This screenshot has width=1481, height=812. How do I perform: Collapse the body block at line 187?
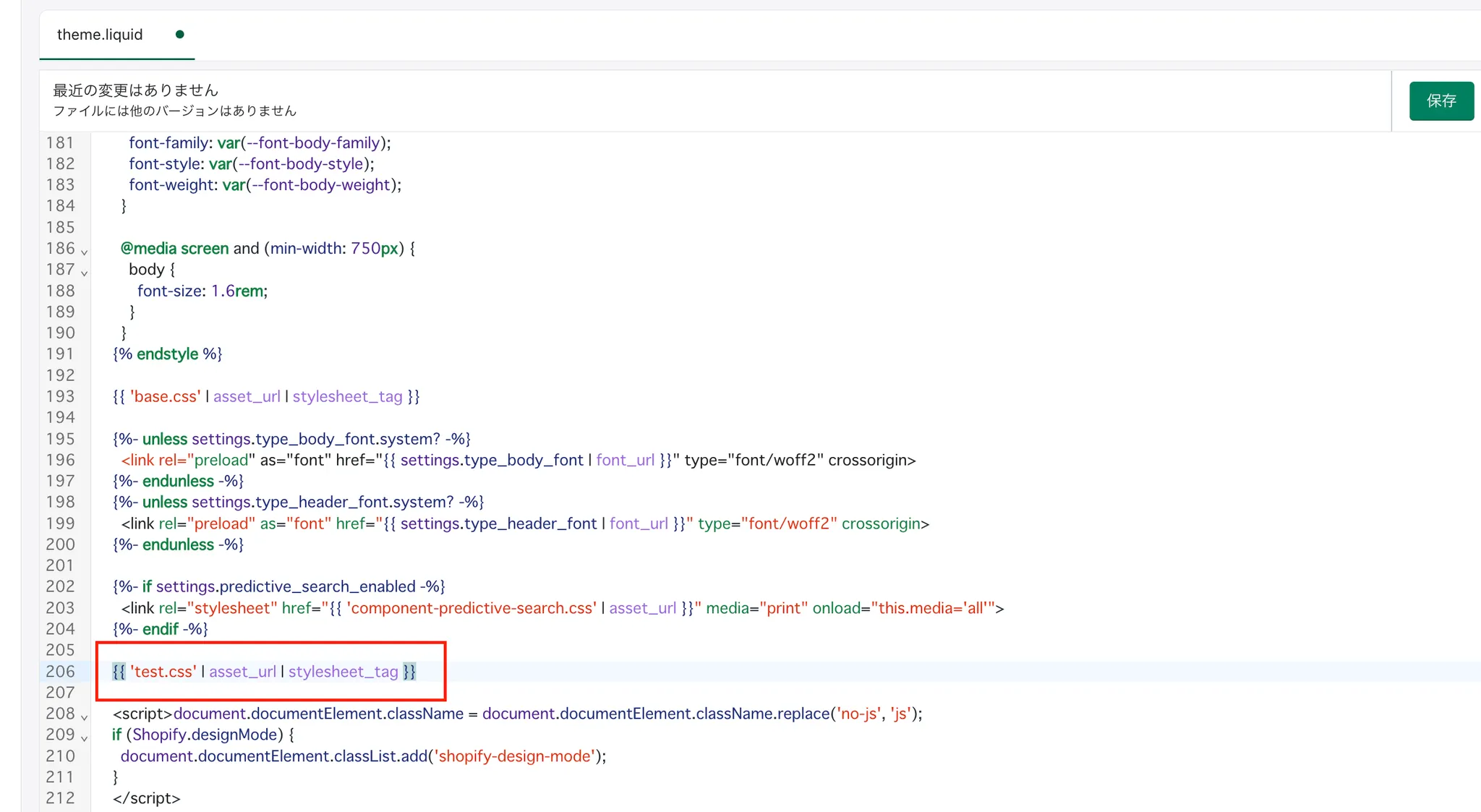pos(84,273)
